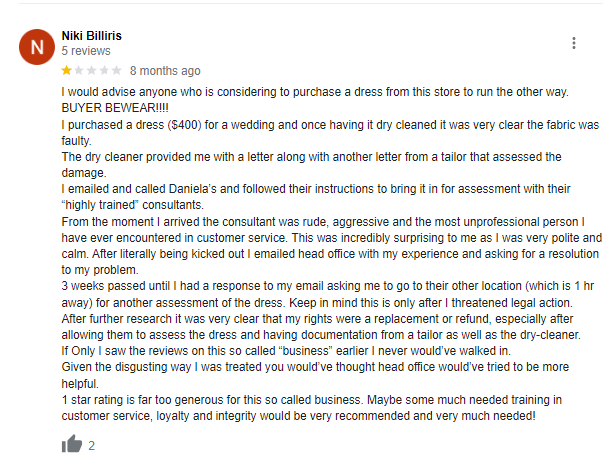Screen dimensions: 613x468
Task: Click the third grey rating star
Action: [x=92, y=71]
